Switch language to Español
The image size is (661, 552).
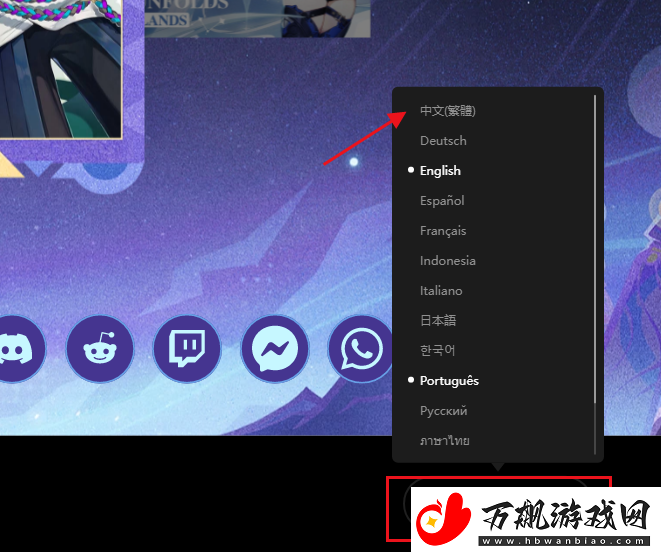pyautogui.click(x=442, y=200)
